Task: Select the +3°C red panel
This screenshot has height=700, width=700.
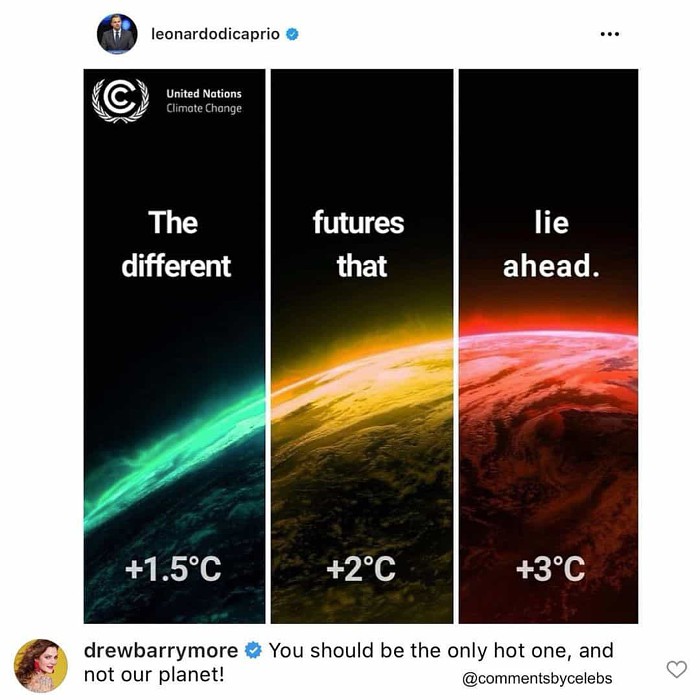Action: 548,346
